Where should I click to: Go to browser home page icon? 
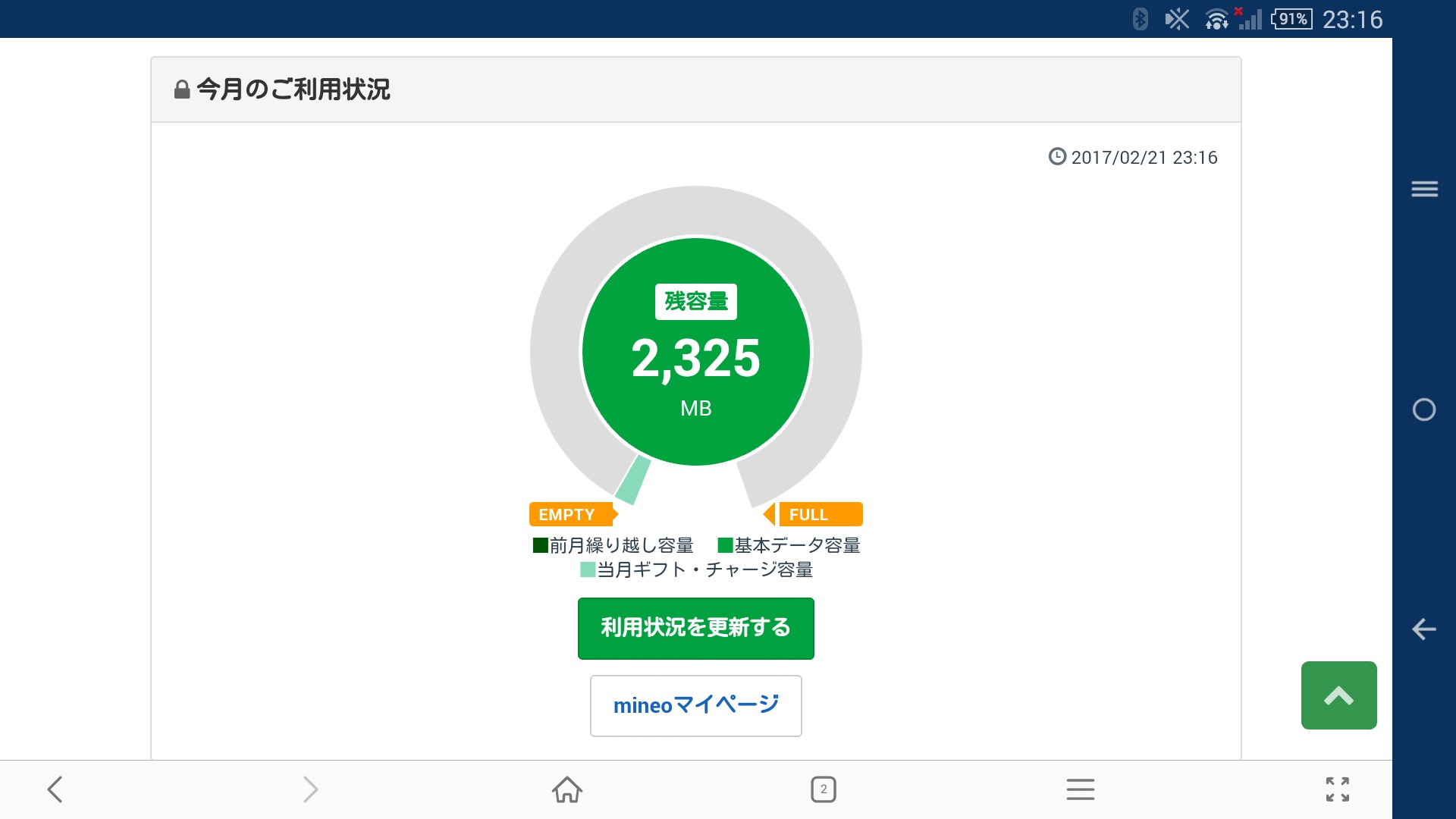click(566, 789)
